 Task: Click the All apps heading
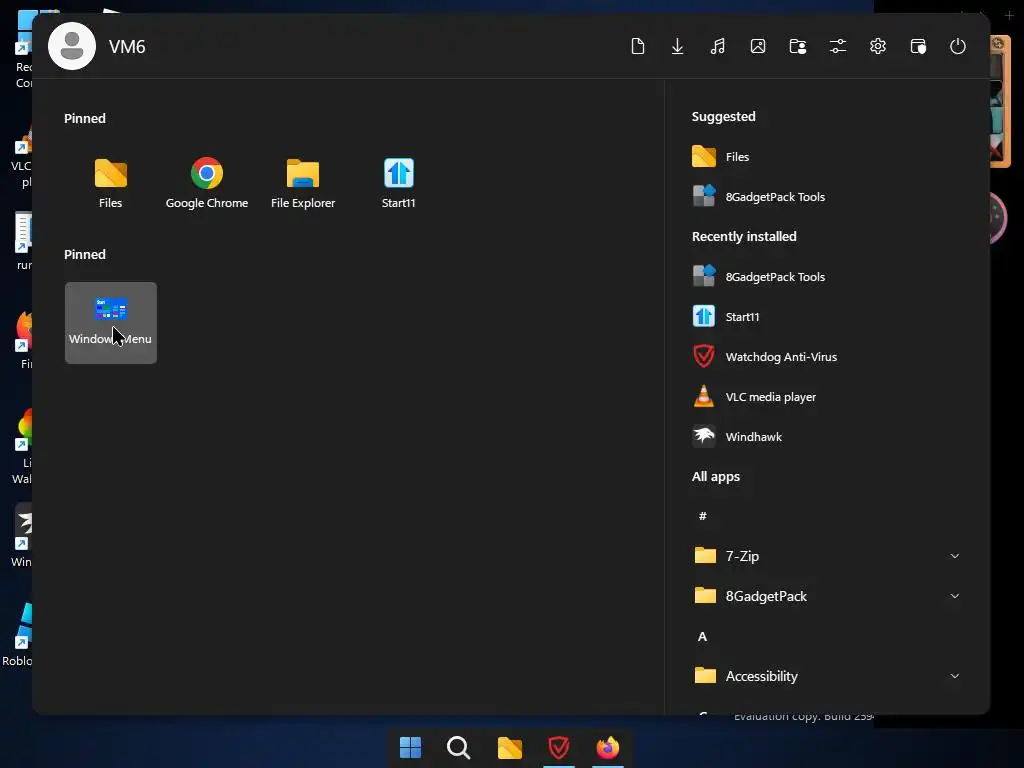(716, 476)
